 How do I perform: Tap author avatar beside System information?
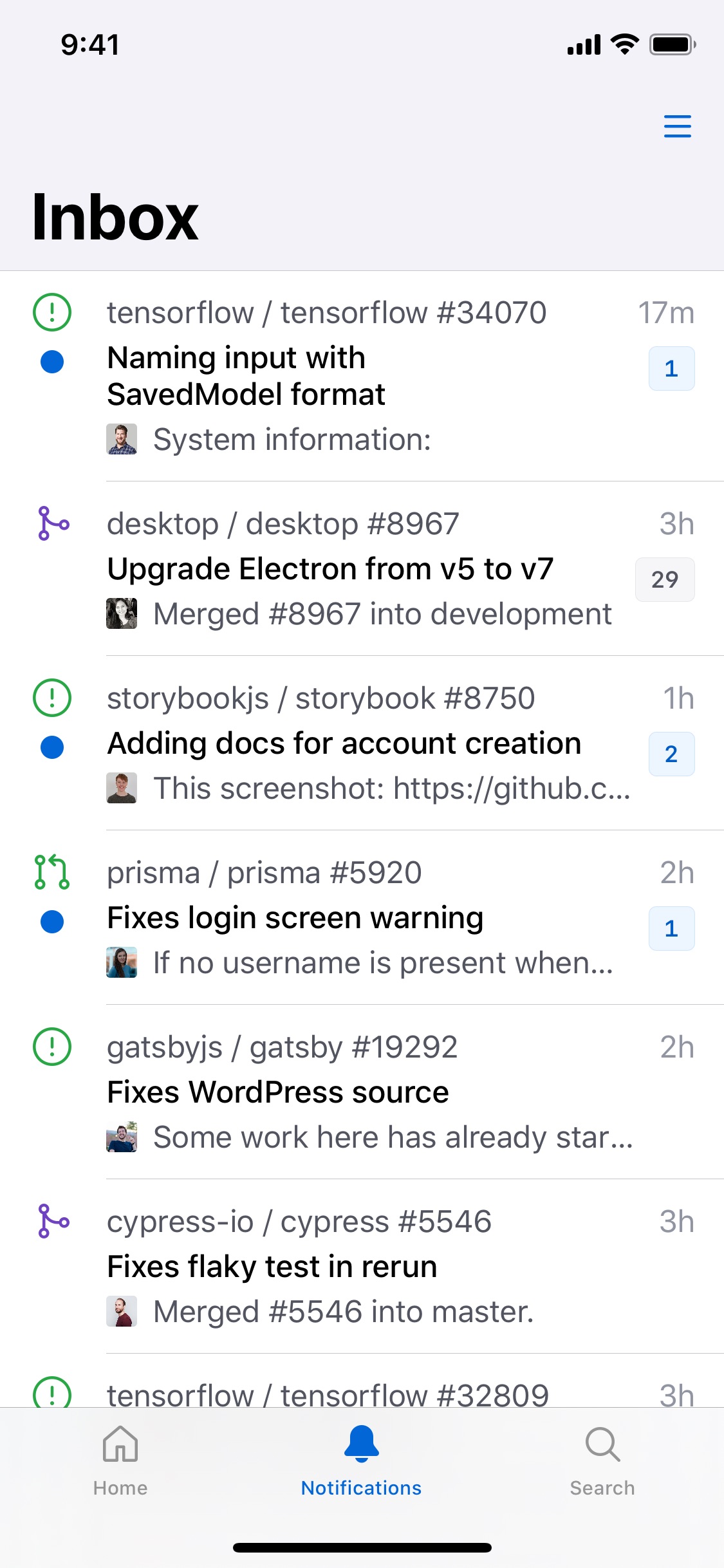coord(122,439)
